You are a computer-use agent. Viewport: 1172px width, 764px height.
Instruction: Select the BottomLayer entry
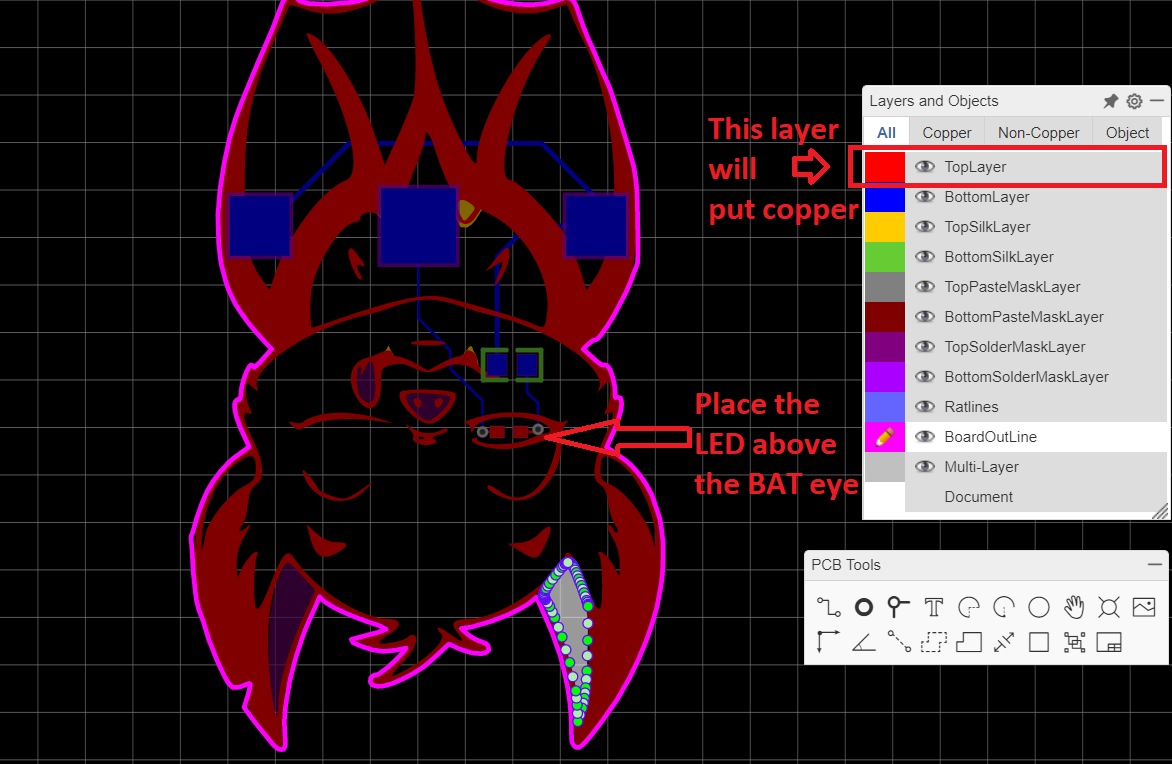tap(988, 196)
